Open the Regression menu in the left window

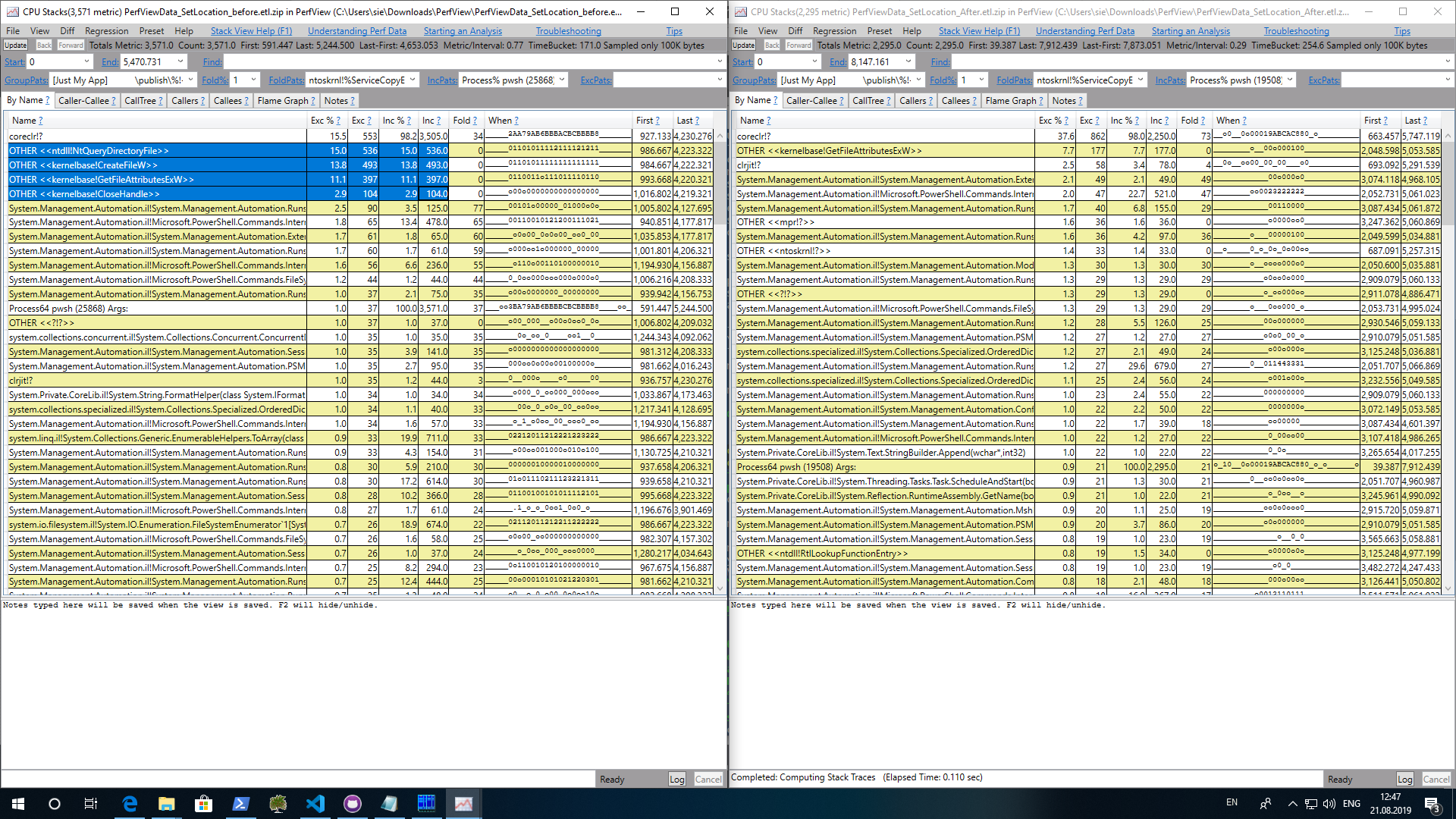106,31
